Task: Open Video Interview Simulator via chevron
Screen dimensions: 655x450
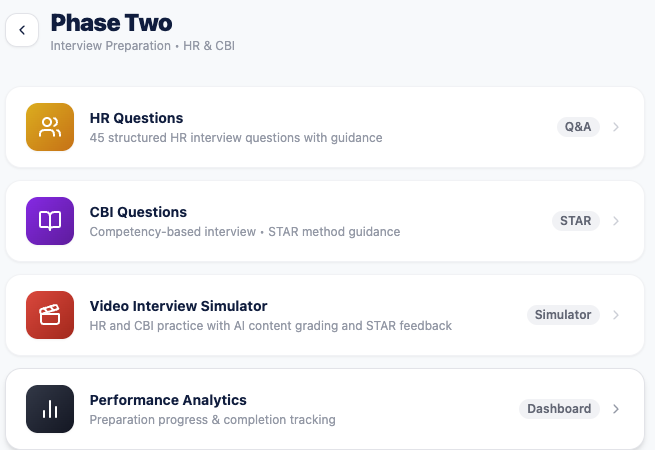Action: pos(616,315)
